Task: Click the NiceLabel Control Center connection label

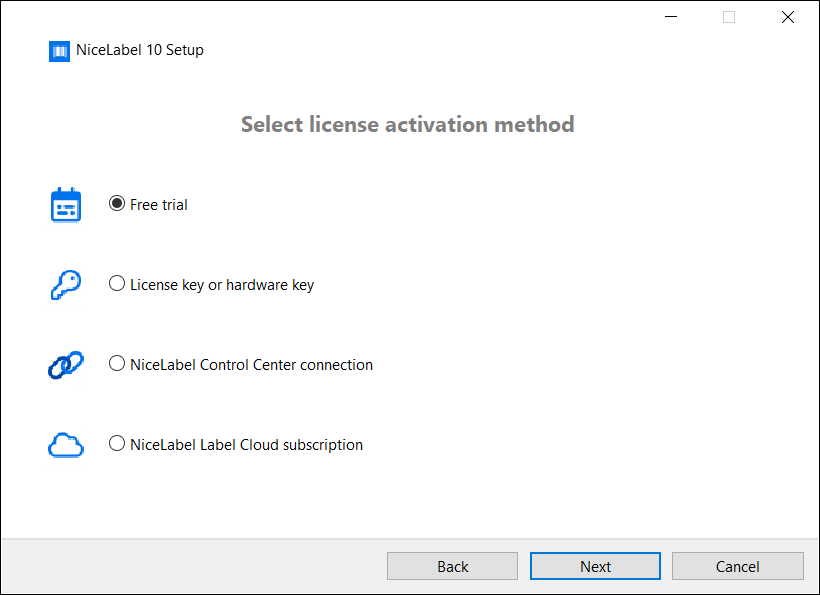Action: click(x=251, y=364)
